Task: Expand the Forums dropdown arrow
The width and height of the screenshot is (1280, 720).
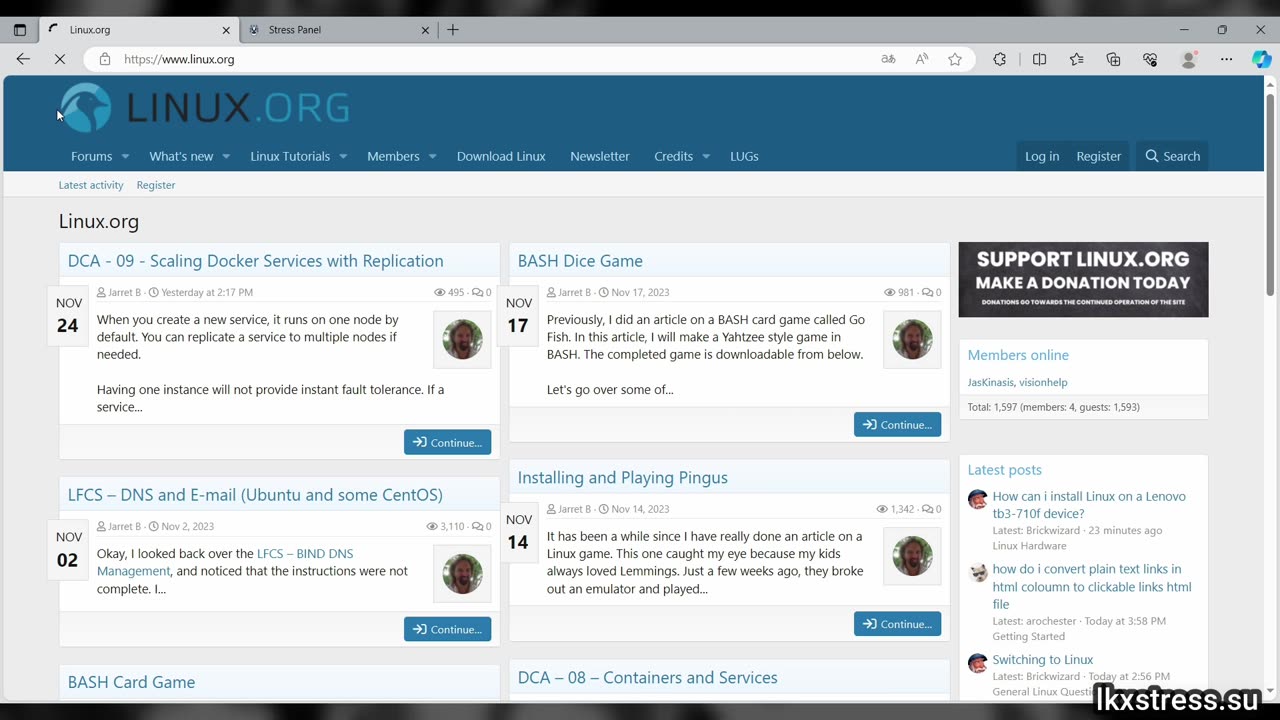Action: [x=125, y=156]
